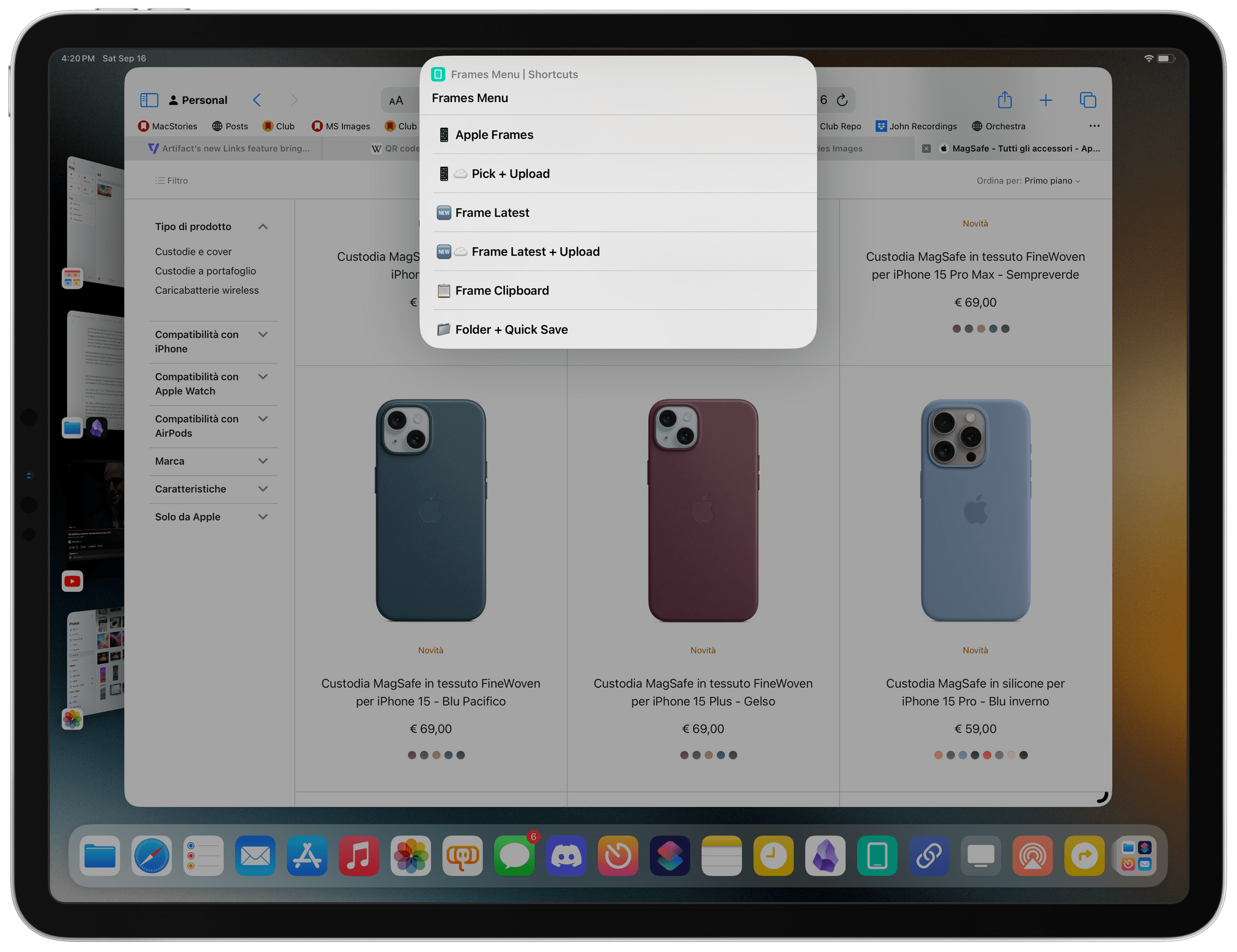Open the MacStories bookmark
The width and height of the screenshot is (1237, 952).
pos(168,126)
